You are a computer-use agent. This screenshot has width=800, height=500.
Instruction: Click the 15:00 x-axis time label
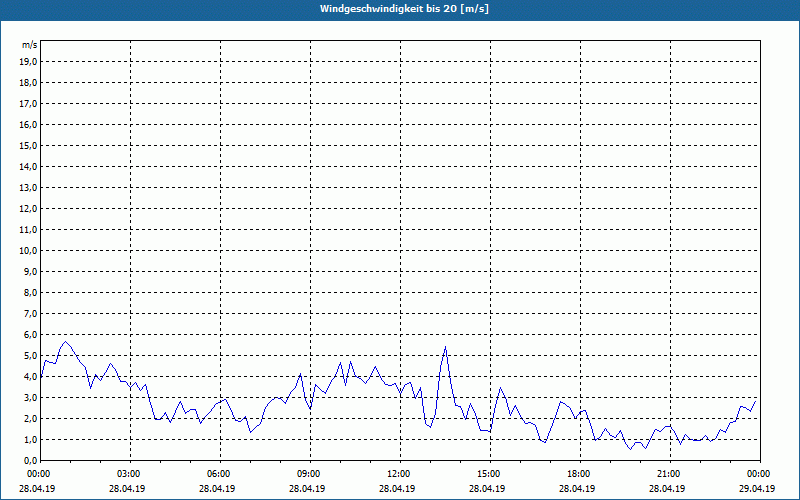(488, 474)
